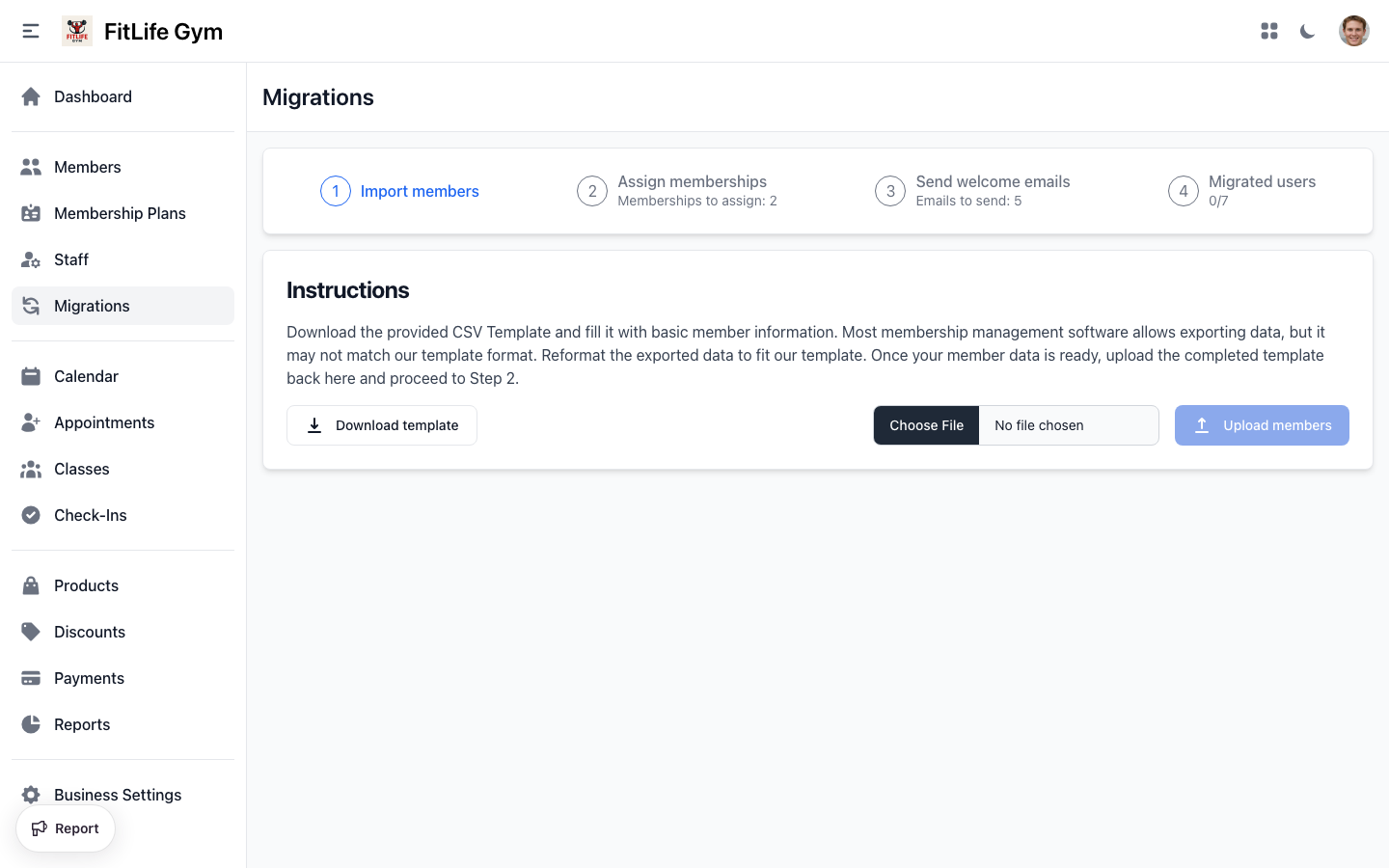Open the Members section icon in sidebar
The width and height of the screenshot is (1389, 868).
pos(30,167)
